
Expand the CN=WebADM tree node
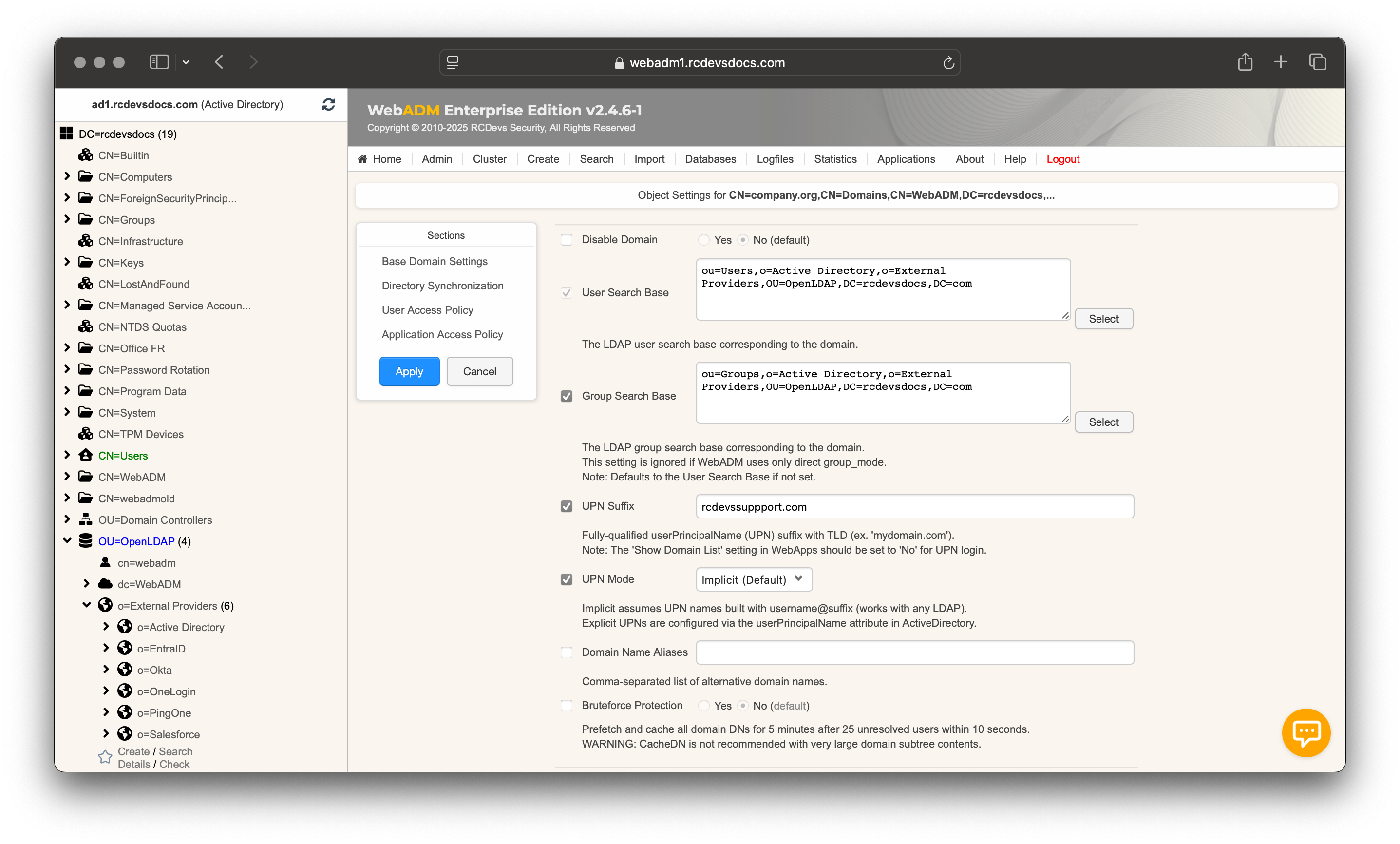click(x=67, y=476)
